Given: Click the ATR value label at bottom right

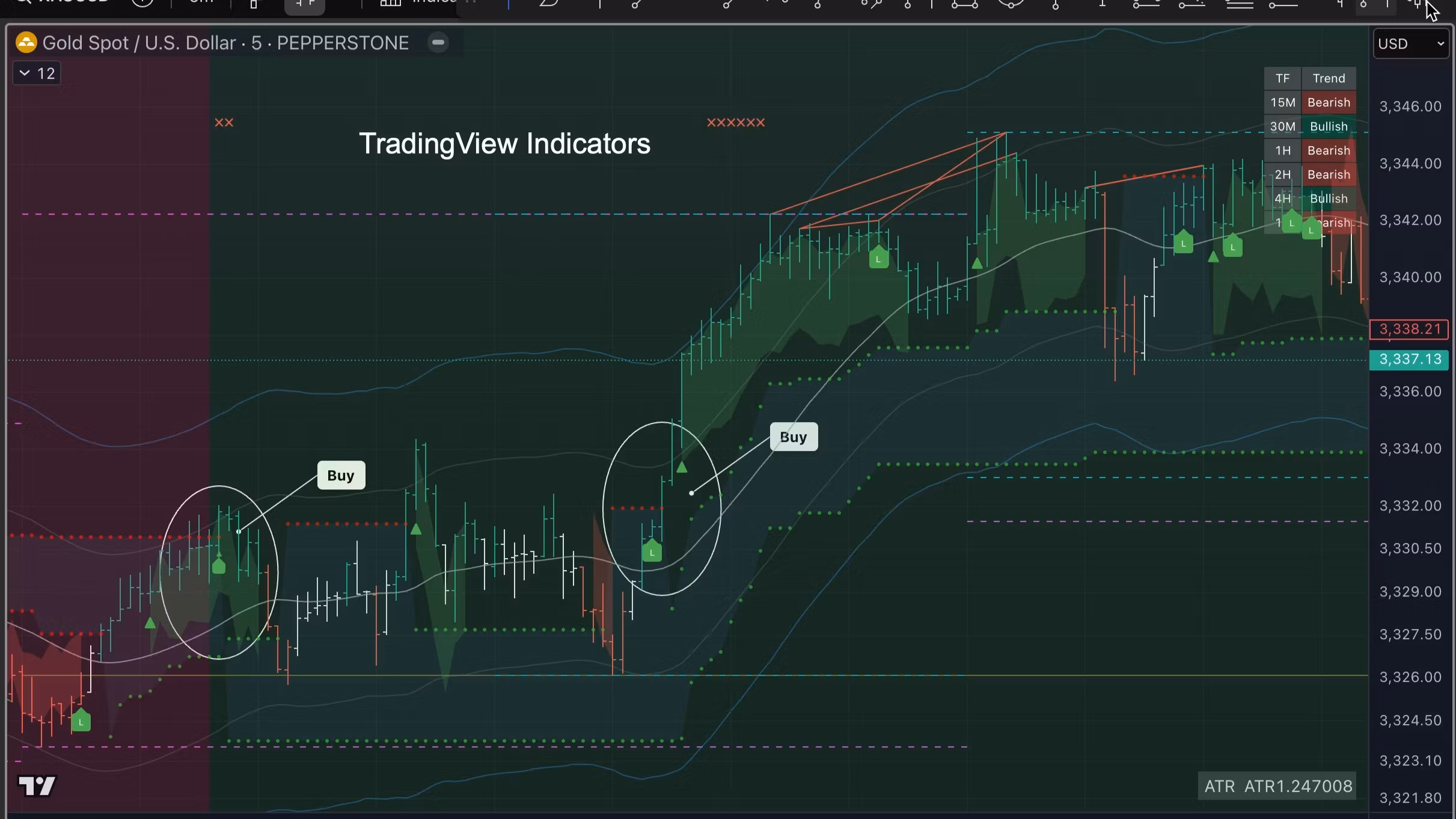Looking at the screenshot, I should pyautogui.click(x=1277, y=787).
